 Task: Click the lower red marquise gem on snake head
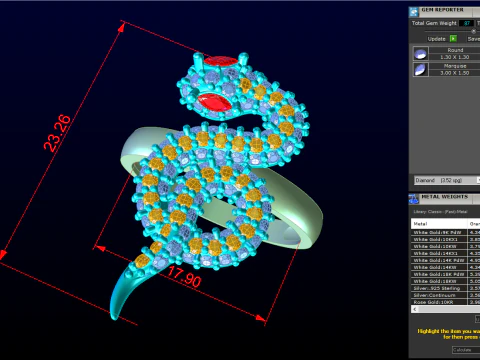pos(214,102)
